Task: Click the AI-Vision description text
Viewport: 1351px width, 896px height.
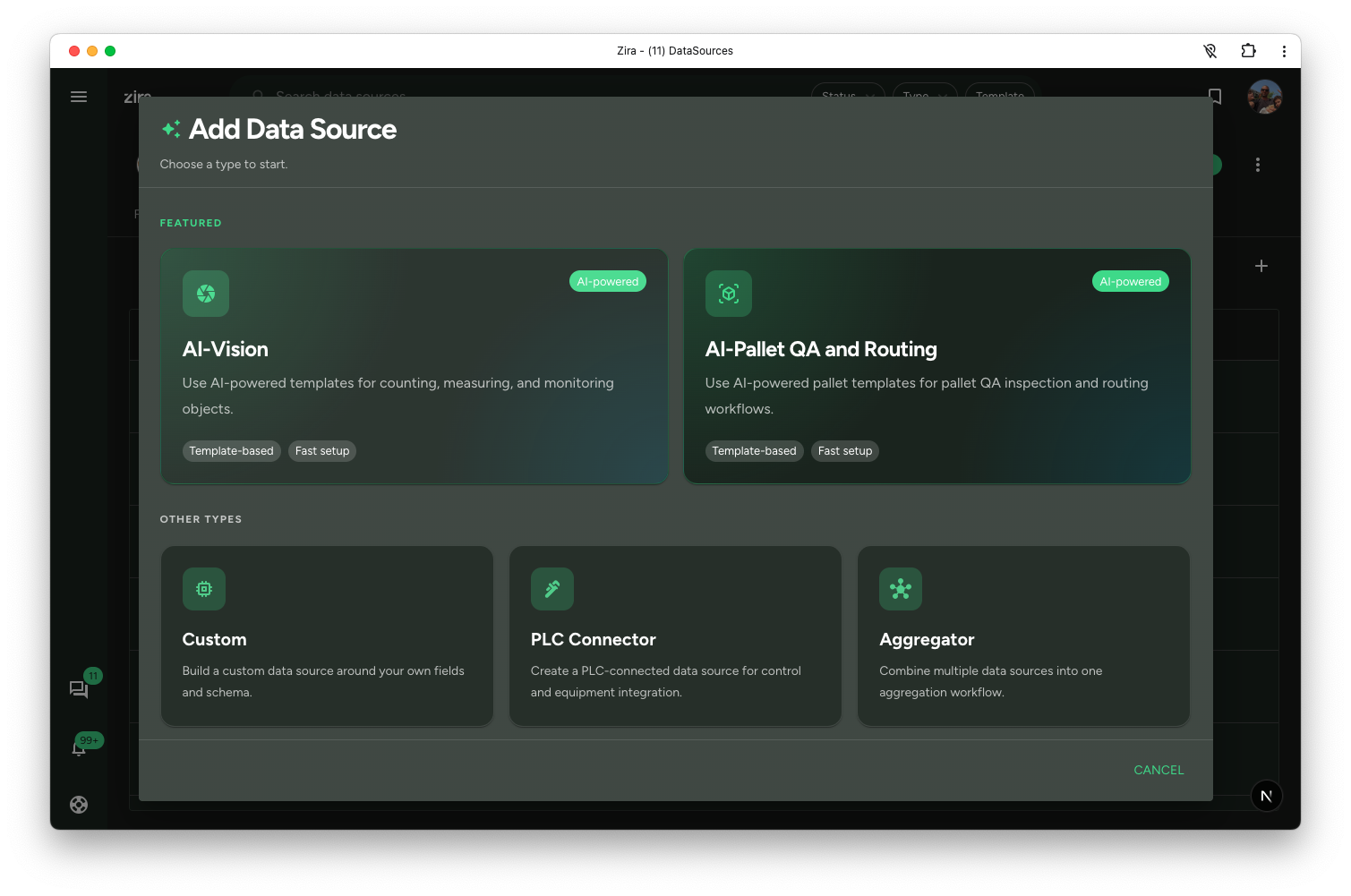Action: [398, 396]
